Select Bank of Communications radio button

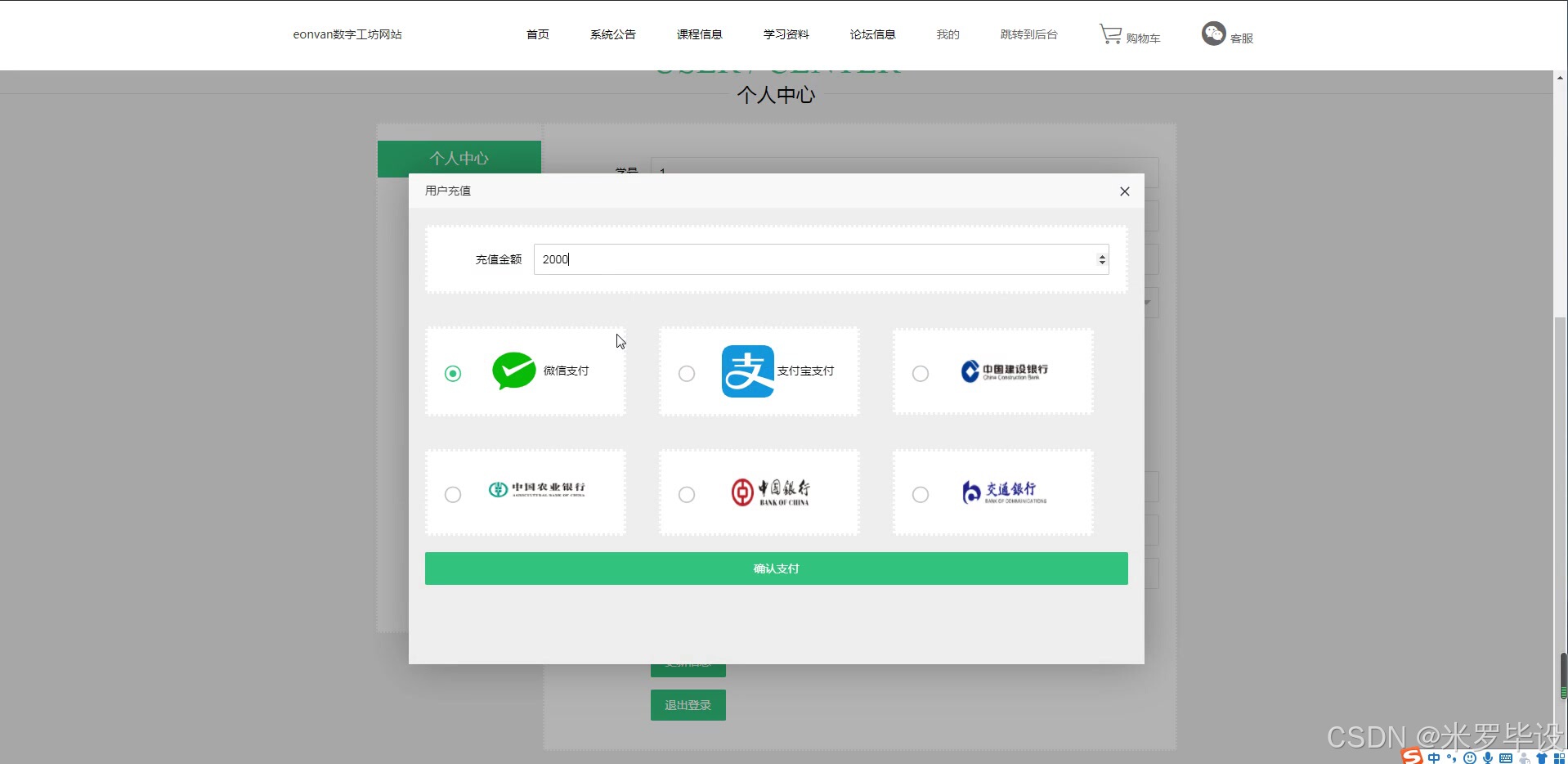(x=921, y=494)
